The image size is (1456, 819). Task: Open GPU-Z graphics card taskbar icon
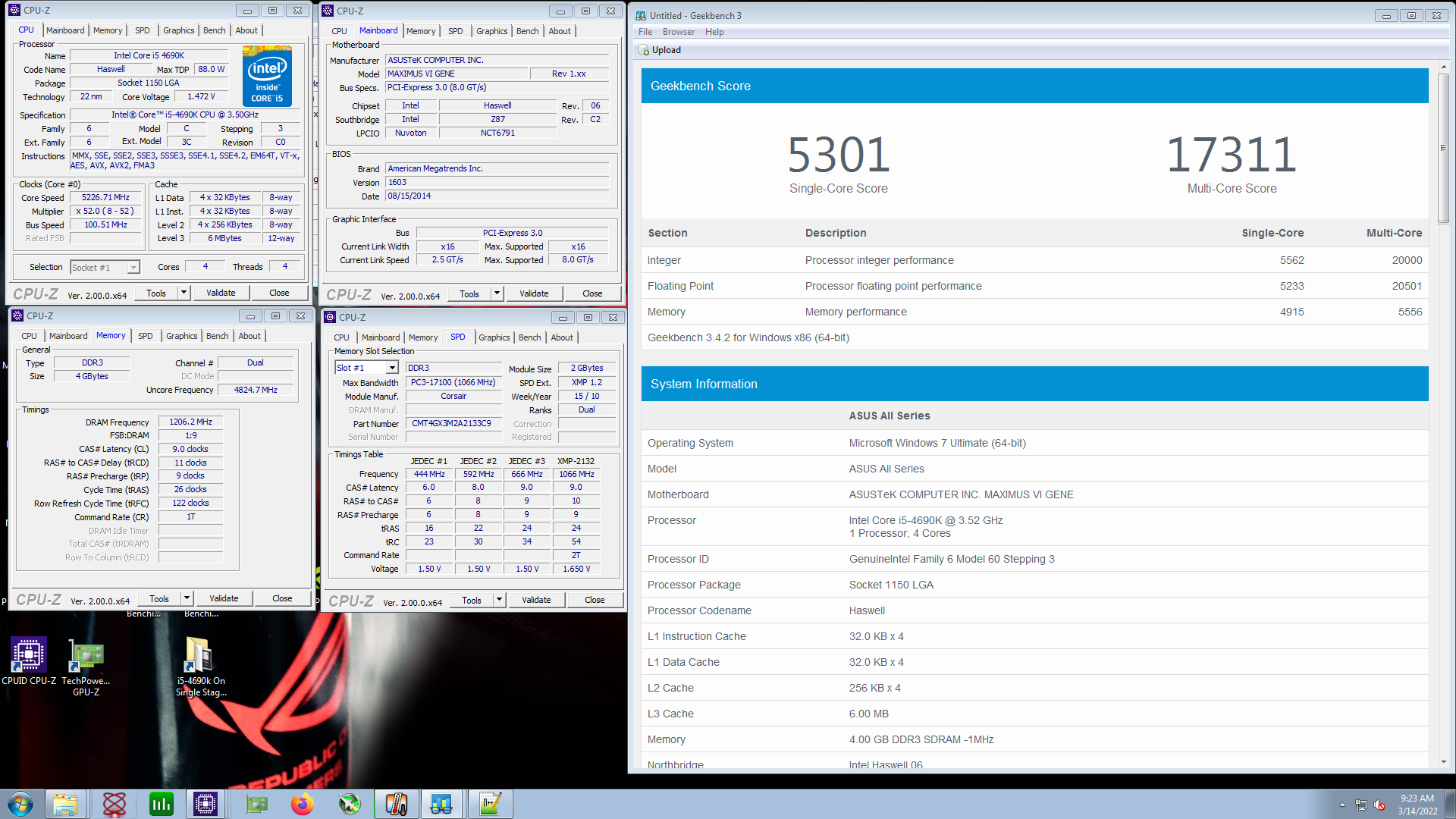(256, 804)
